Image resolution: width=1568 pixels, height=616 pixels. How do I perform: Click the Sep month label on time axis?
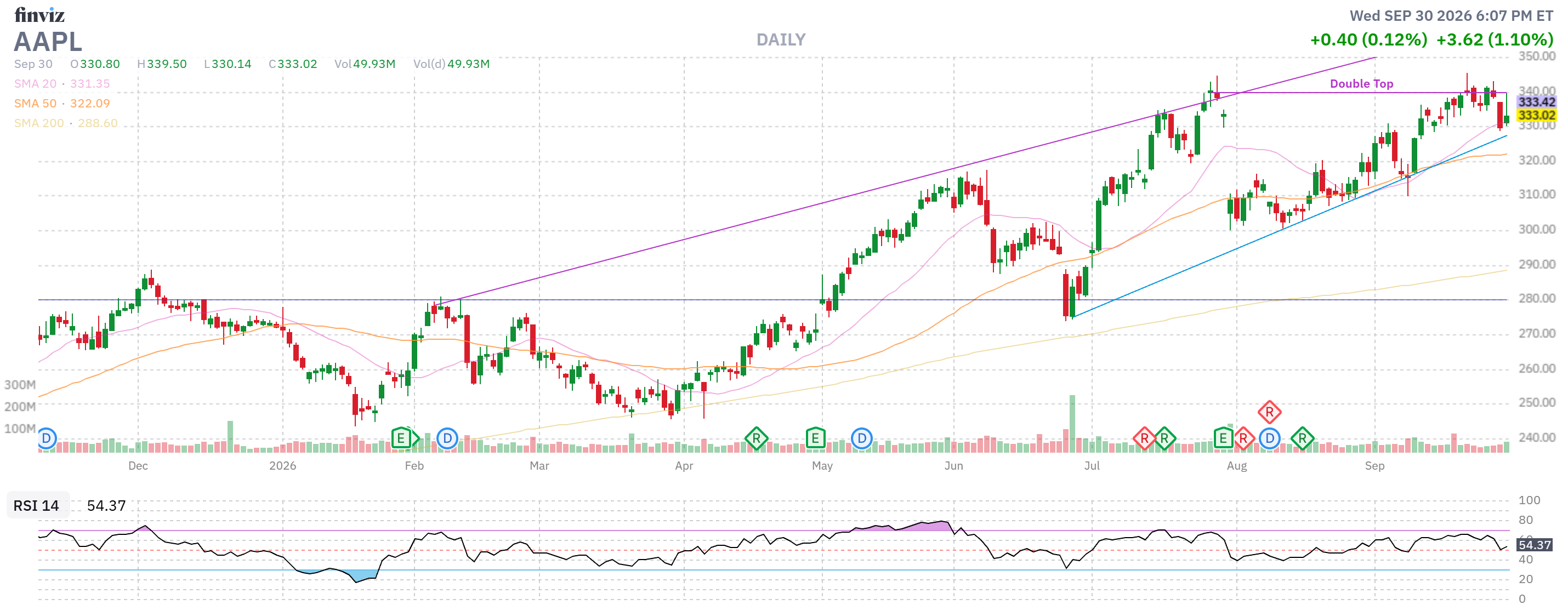(1374, 466)
